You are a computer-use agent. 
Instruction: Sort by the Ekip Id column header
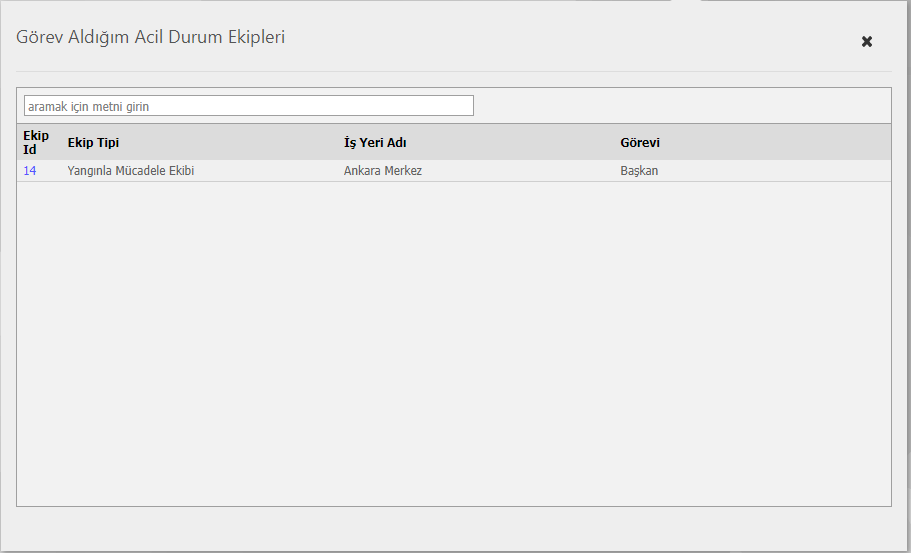pos(36,143)
